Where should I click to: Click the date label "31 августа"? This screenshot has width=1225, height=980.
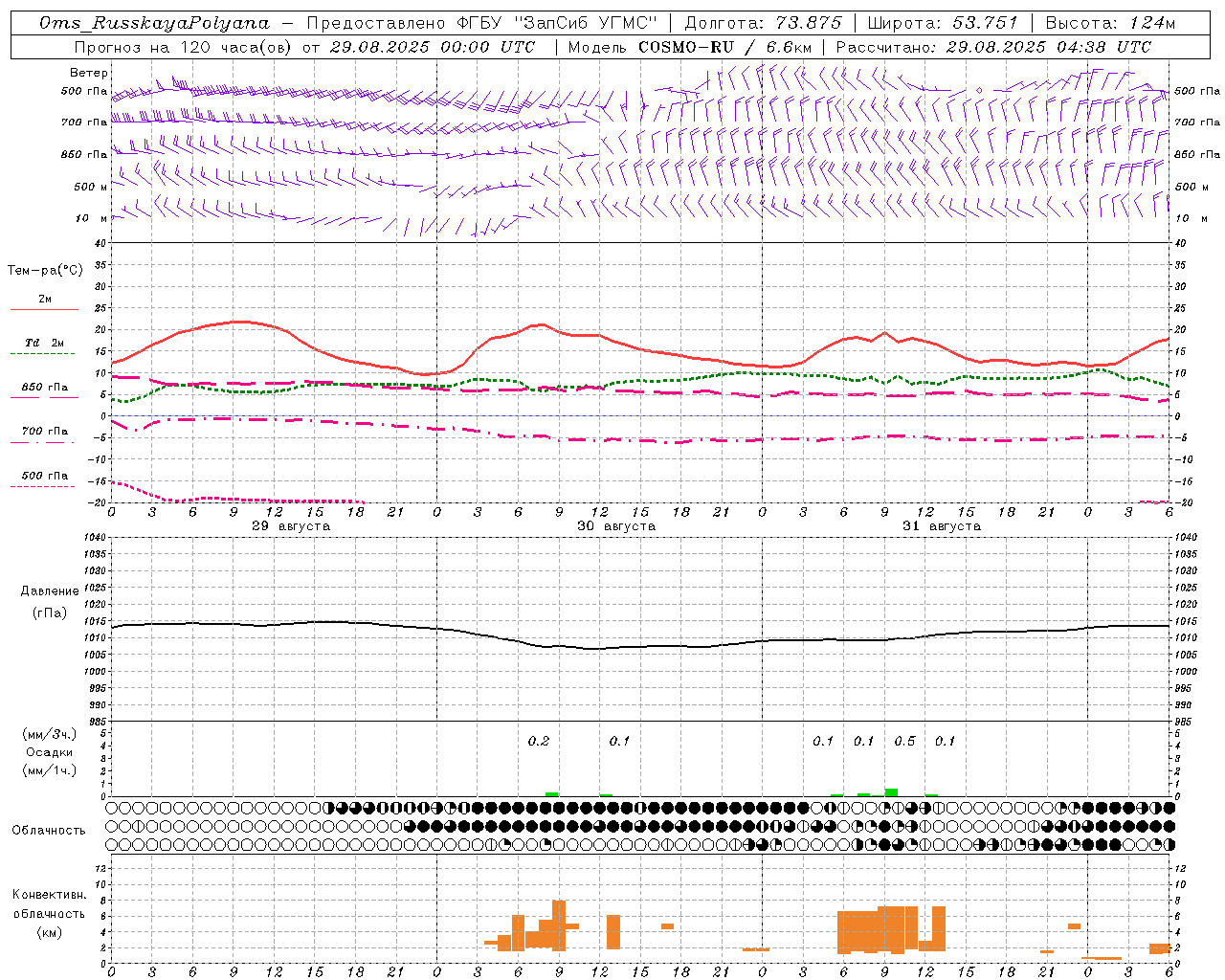point(942,526)
